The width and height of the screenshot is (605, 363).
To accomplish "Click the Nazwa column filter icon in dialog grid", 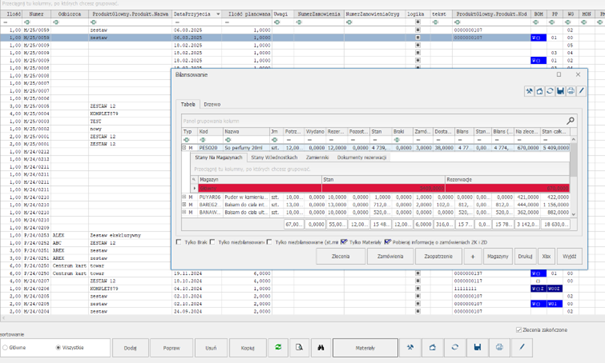I will 228,140.
